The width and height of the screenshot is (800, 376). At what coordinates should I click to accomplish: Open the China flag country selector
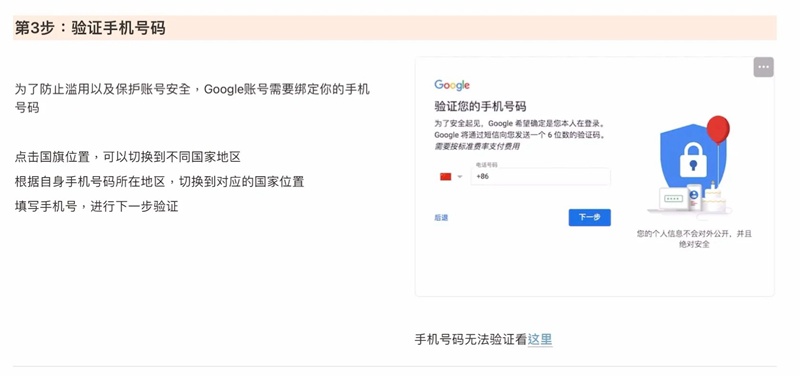(451, 177)
